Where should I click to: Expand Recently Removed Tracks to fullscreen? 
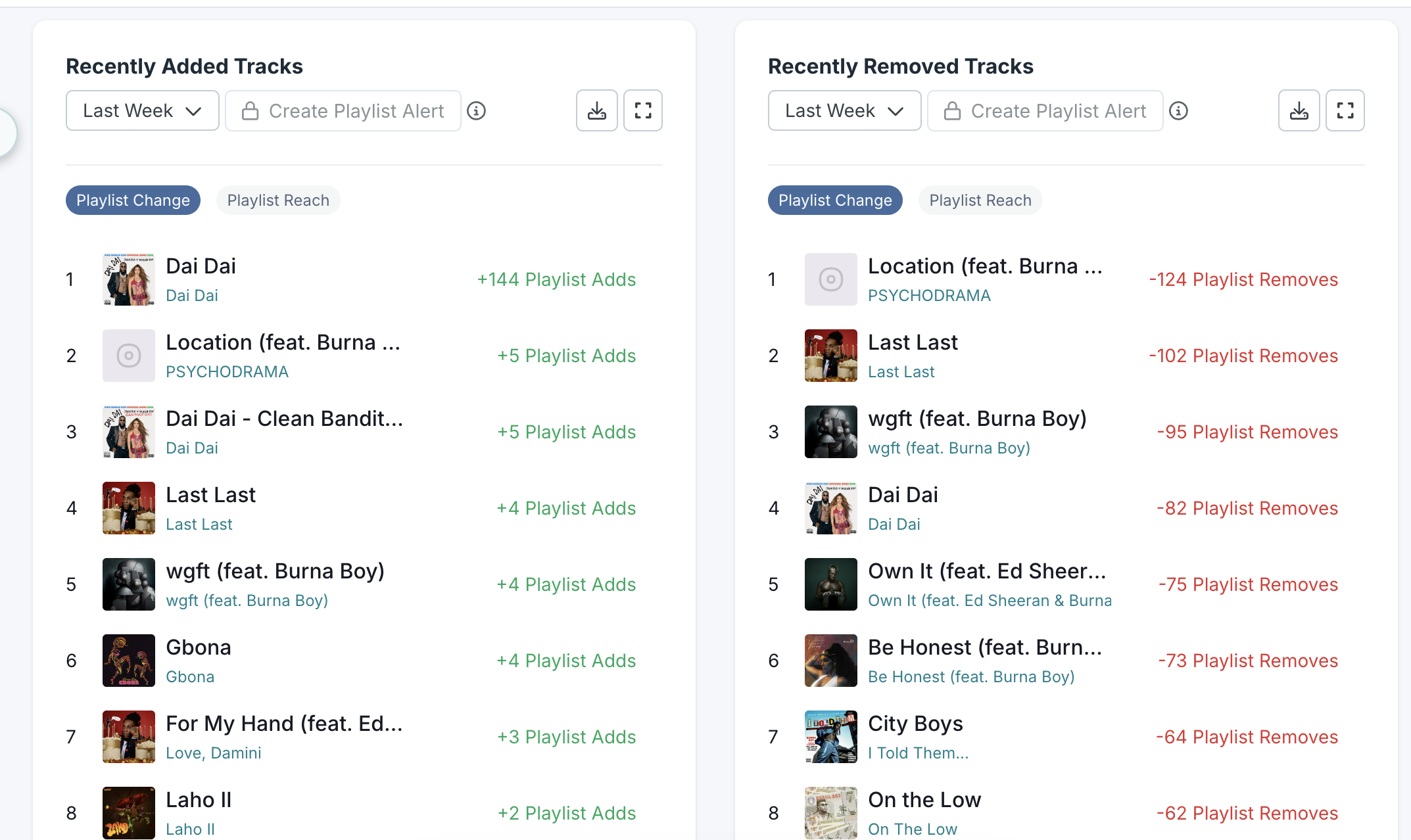coord(1345,110)
